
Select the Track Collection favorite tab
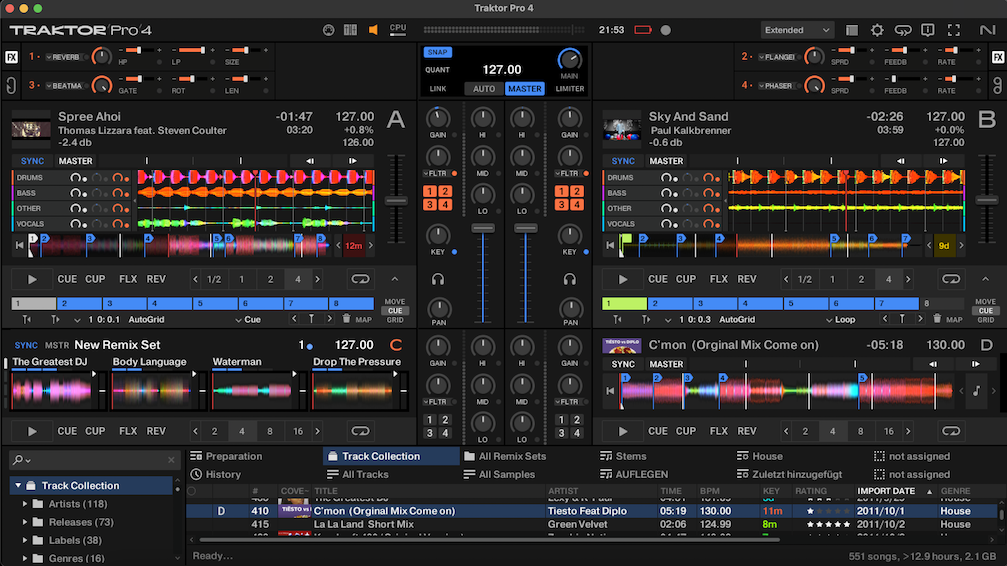click(391, 456)
